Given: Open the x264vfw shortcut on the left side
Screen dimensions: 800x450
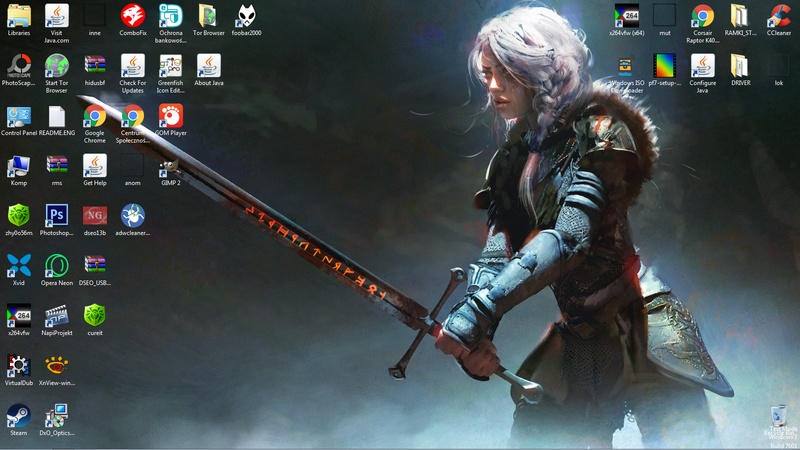Looking at the screenshot, I should pos(19,316).
